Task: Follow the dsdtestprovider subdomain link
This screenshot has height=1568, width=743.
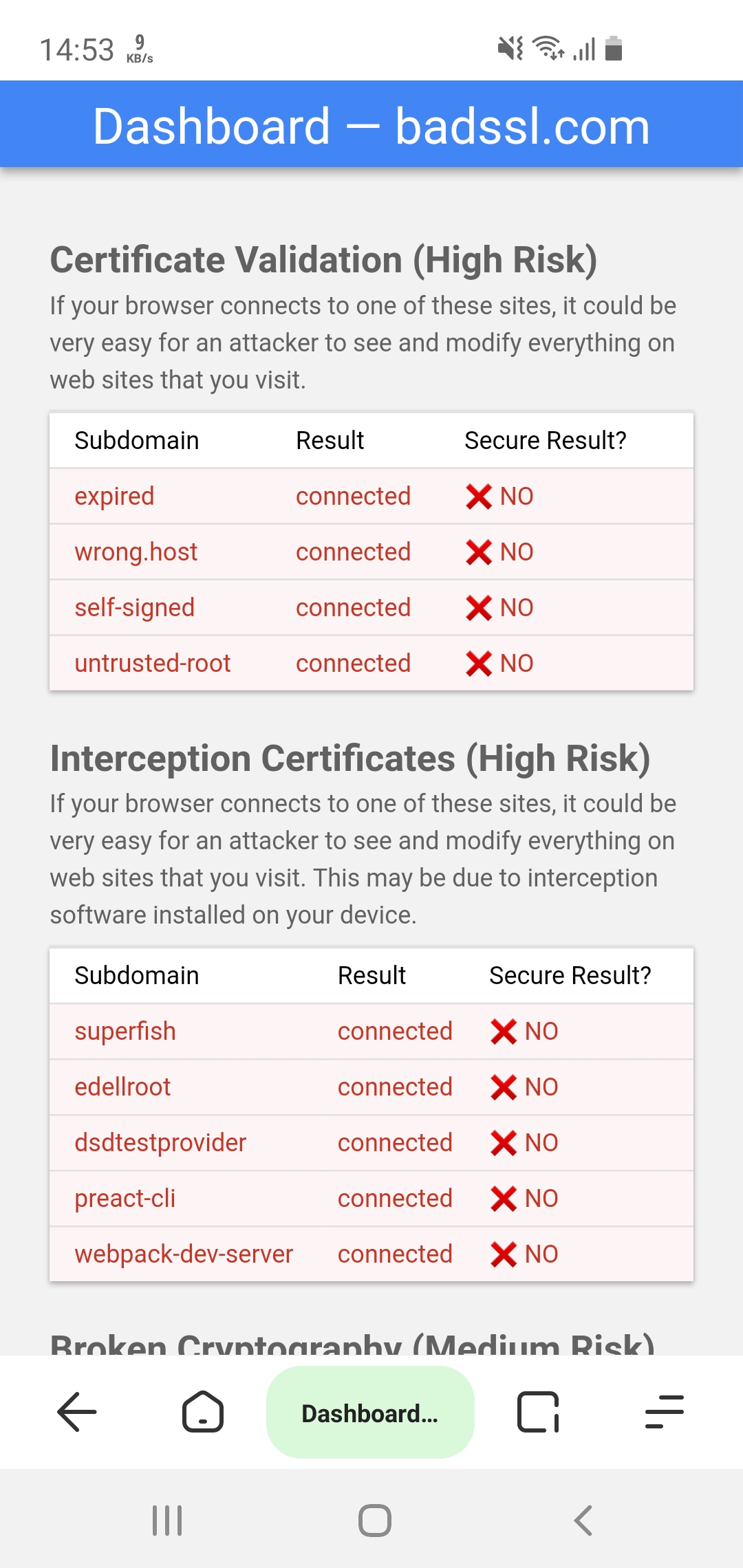Action: (160, 1142)
